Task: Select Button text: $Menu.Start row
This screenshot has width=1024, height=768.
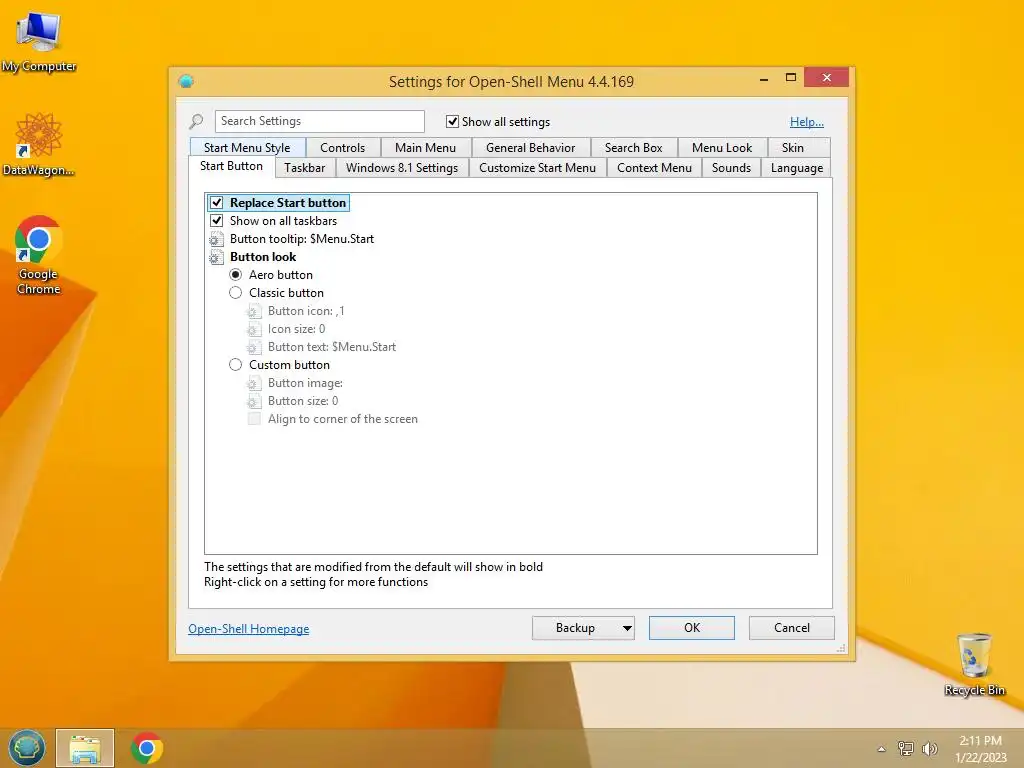Action: click(x=332, y=347)
